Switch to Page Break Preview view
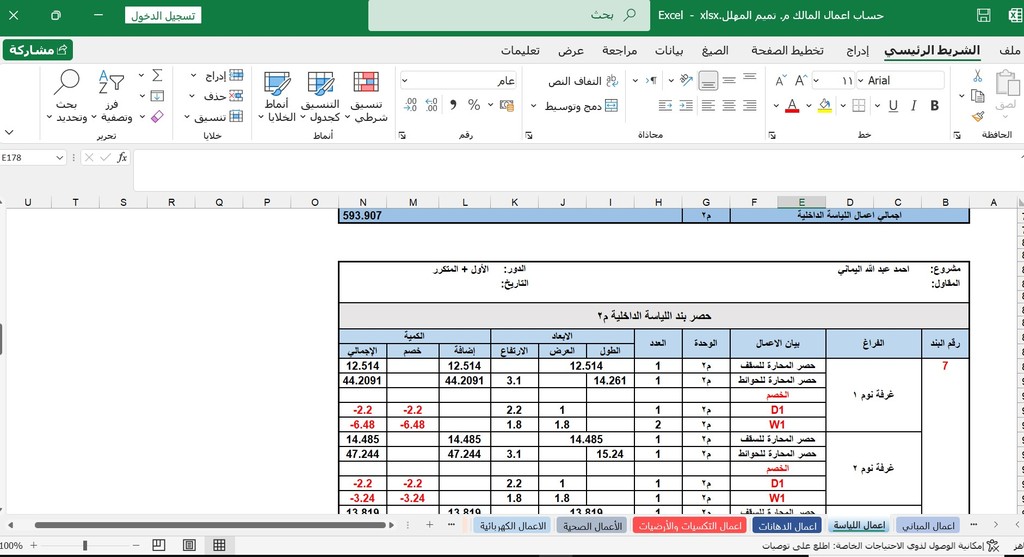The image size is (1024, 557). [x=159, y=545]
